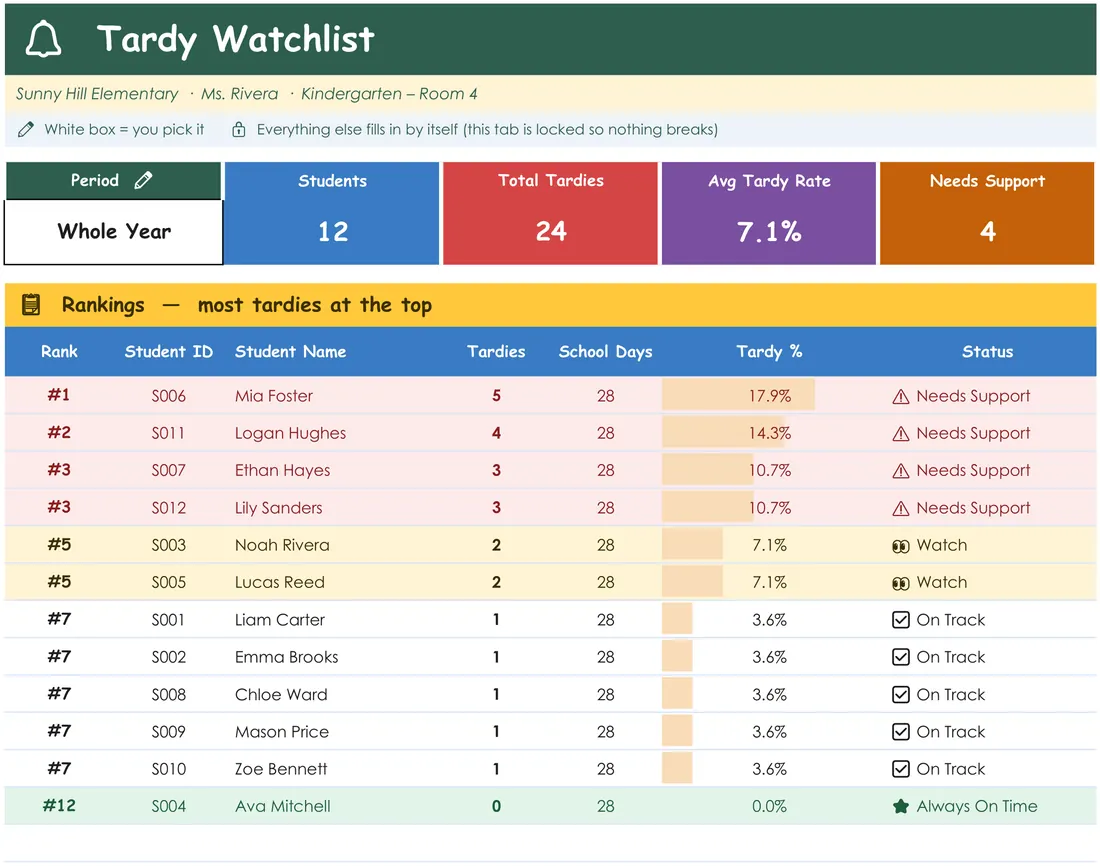Click the bell icon beside Tardy Watchlist

coord(43,39)
